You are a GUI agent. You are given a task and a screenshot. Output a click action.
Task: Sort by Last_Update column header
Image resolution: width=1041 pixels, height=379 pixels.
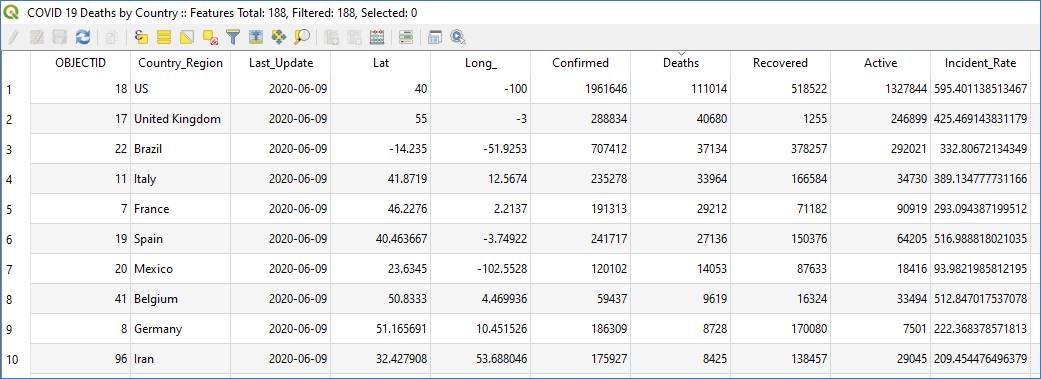click(x=281, y=63)
